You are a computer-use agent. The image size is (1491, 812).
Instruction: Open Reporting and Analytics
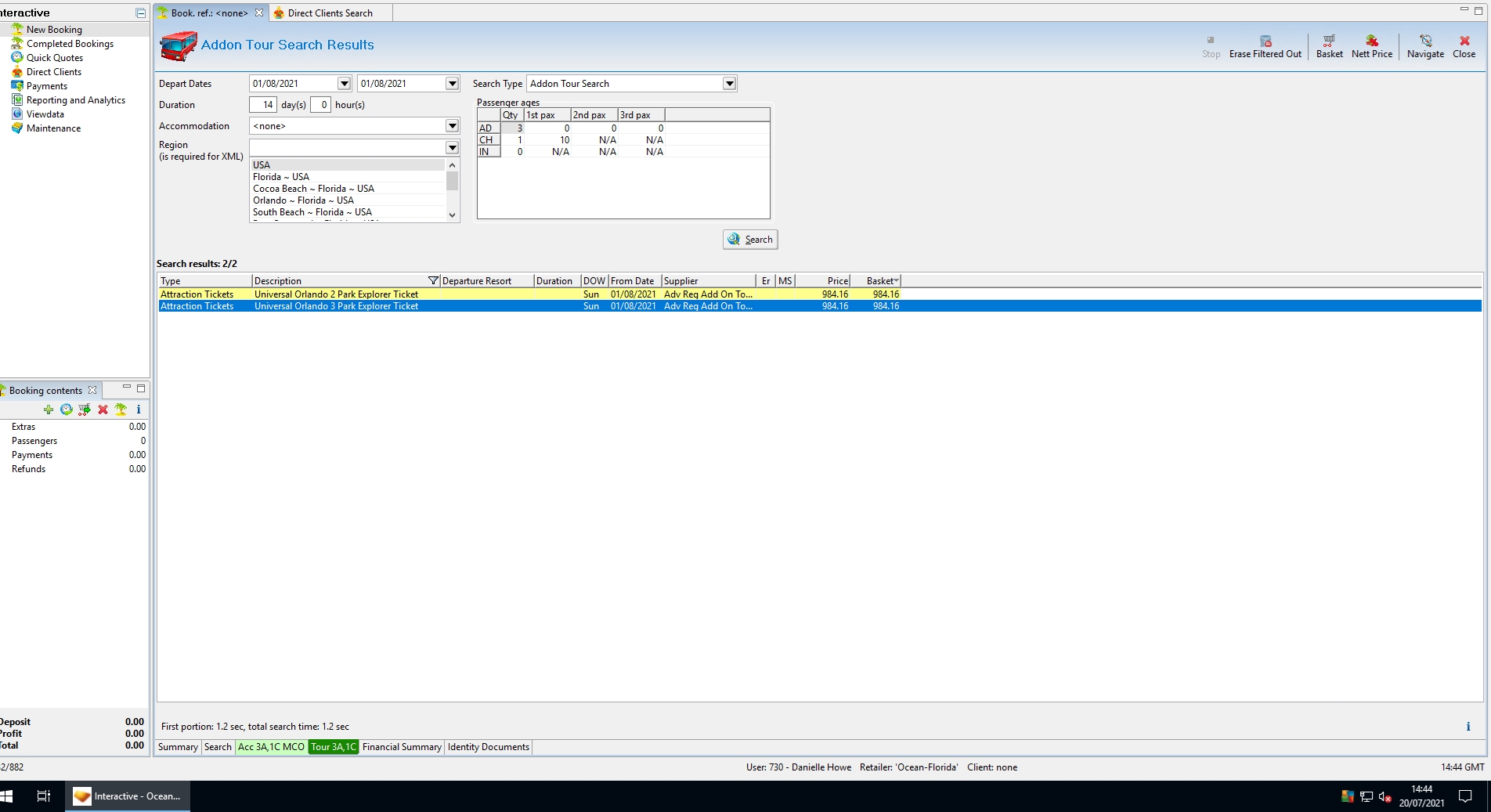(76, 100)
